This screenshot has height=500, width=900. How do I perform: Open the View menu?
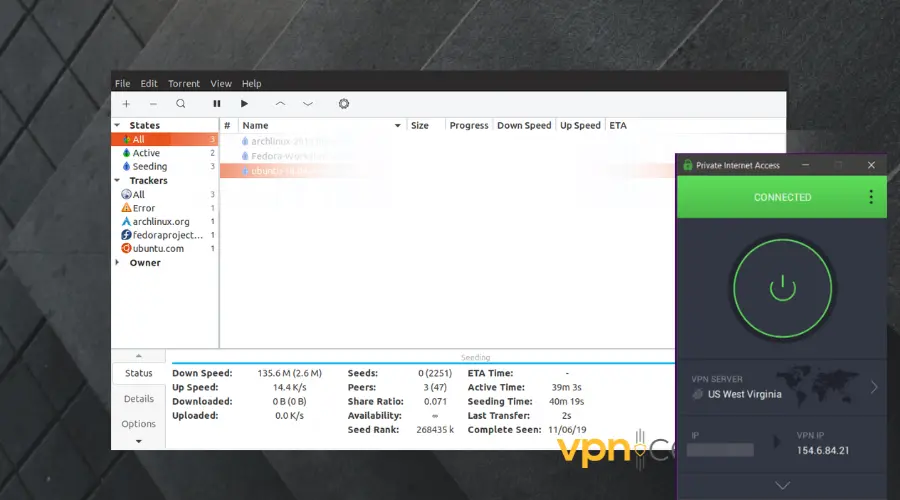tap(221, 84)
